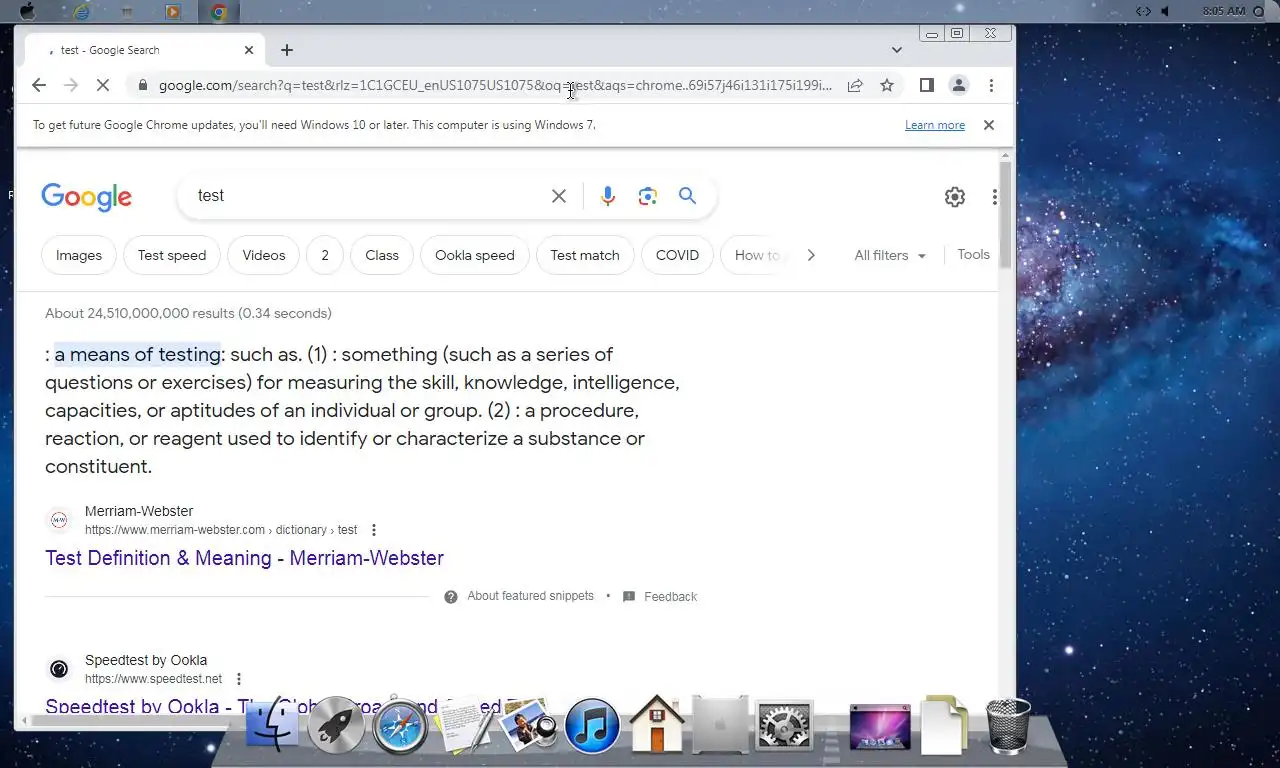Open Launchpad rocket in the dock
Screen dimensions: 1280x768
point(336,725)
